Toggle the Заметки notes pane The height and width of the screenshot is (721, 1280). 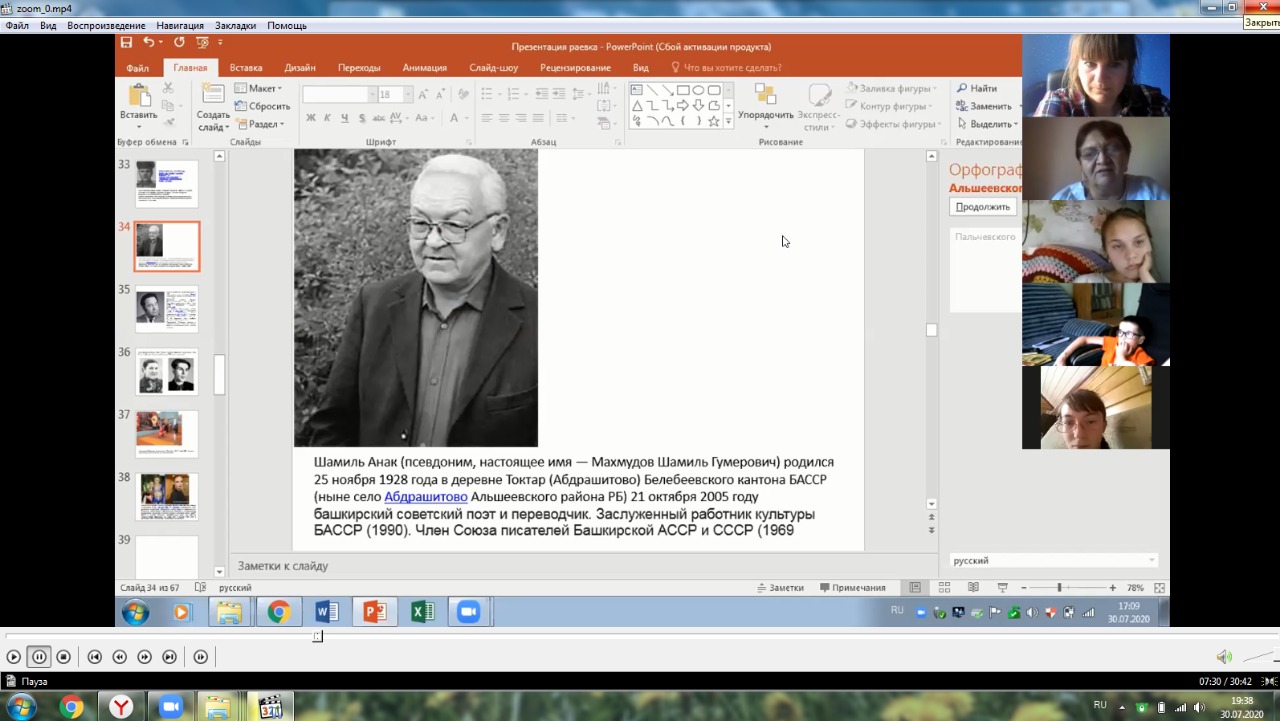click(x=780, y=588)
